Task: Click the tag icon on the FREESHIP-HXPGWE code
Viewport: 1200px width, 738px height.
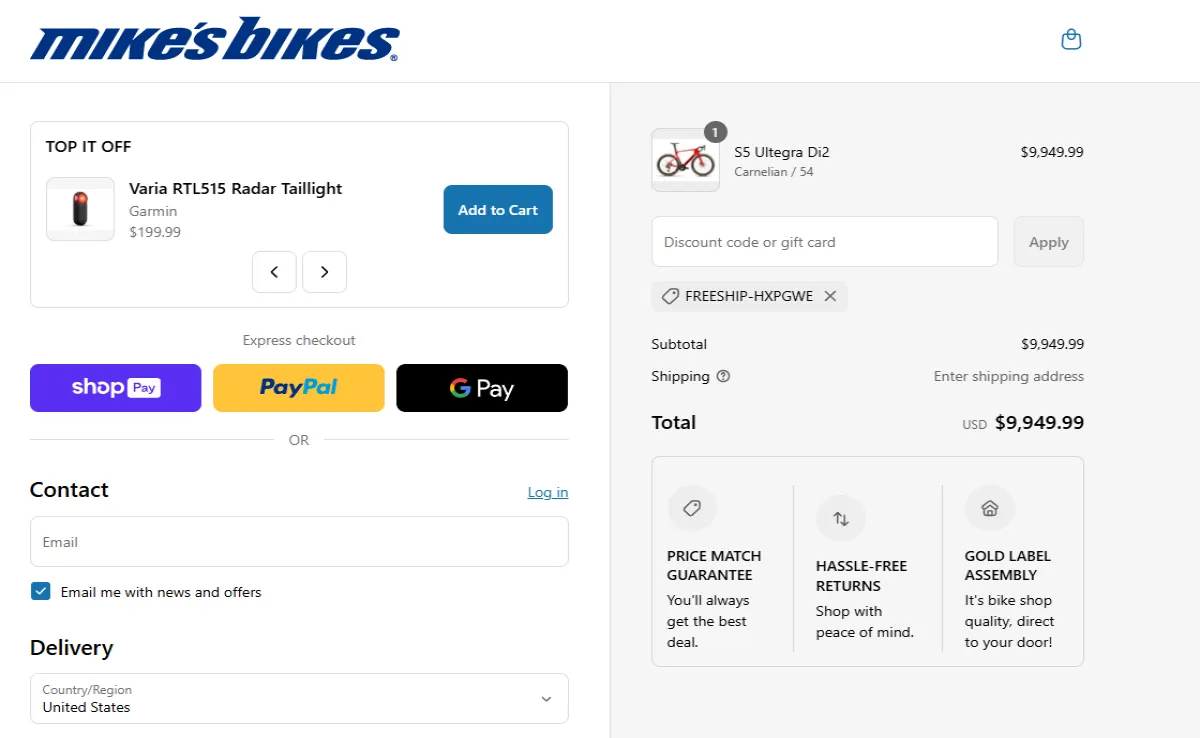Action: pos(670,296)
